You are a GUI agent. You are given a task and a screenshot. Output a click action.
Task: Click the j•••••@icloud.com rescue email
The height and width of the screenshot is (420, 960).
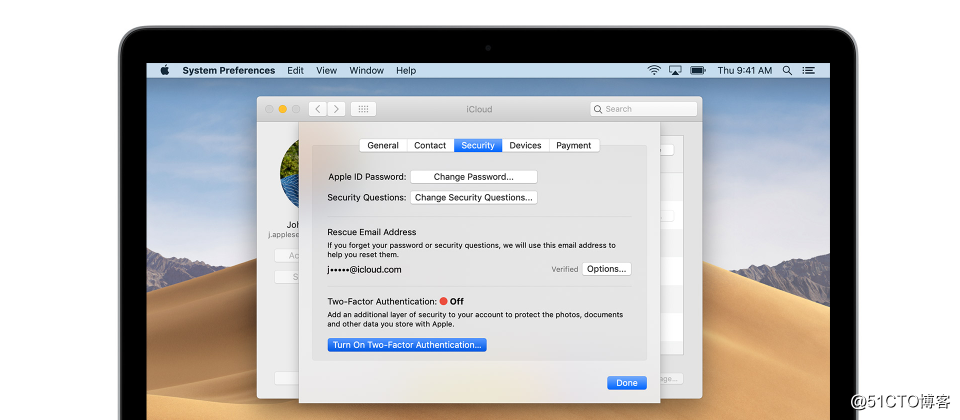tap(364, 269)
